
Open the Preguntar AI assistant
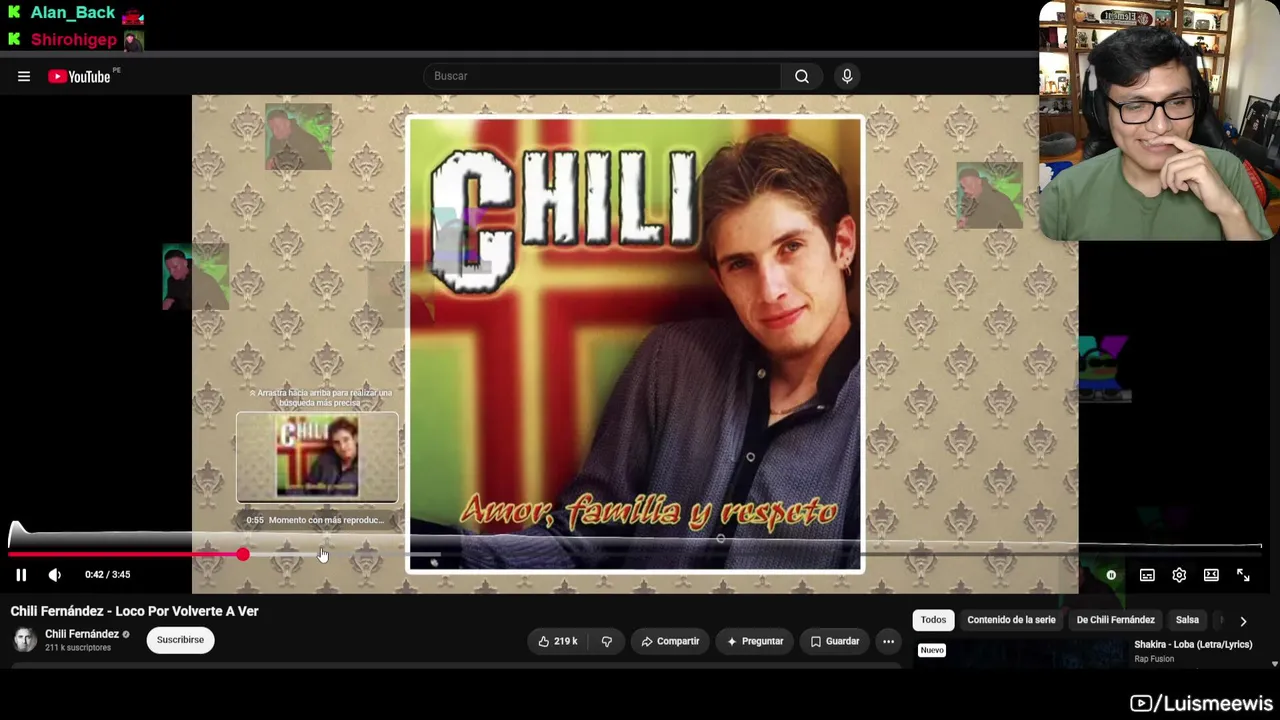pyautogui.click(x=755, y=641)
